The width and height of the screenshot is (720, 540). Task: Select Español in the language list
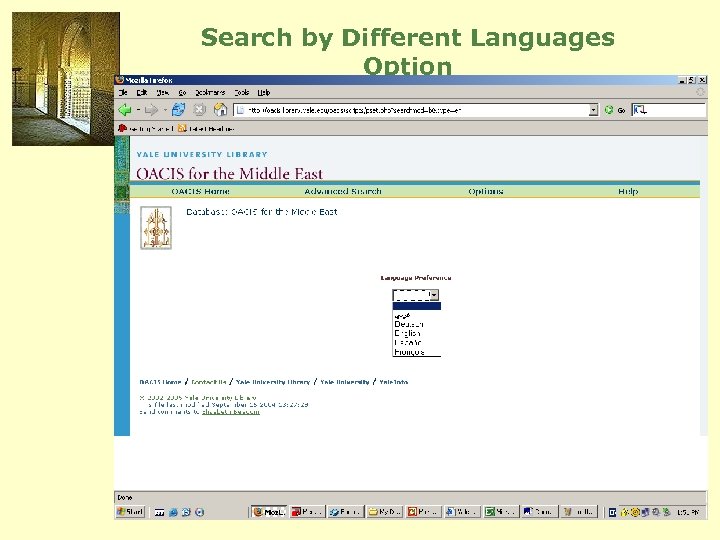416,343
